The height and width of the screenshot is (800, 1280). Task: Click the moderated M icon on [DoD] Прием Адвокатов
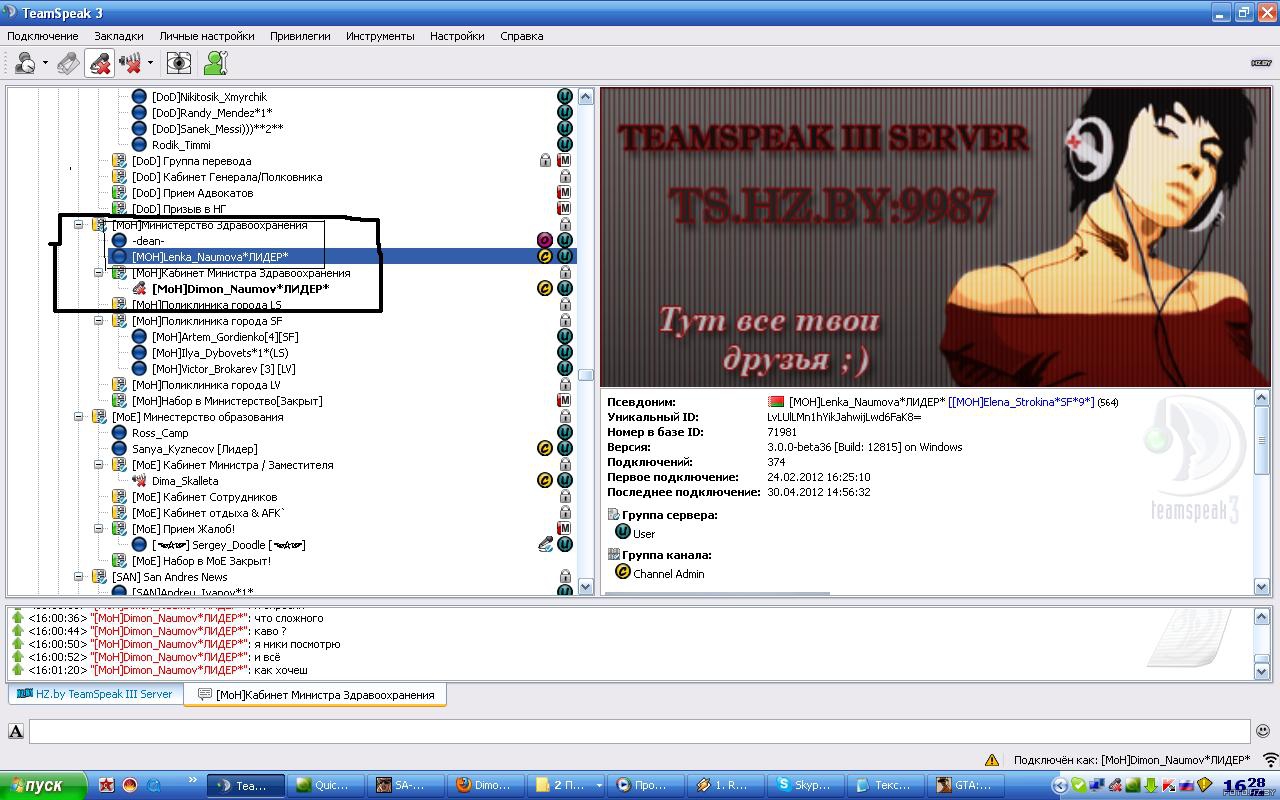point(564,193)
